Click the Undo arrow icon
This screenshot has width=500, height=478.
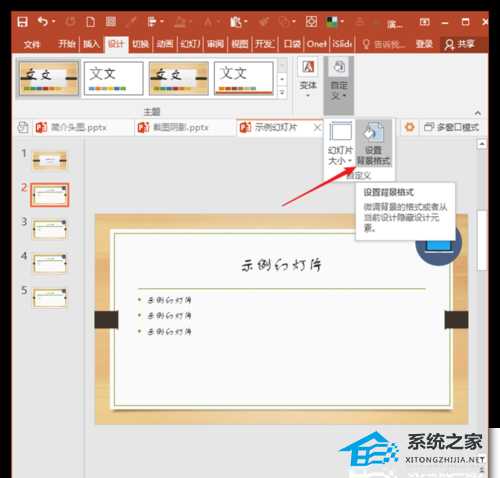pos(43,22)
